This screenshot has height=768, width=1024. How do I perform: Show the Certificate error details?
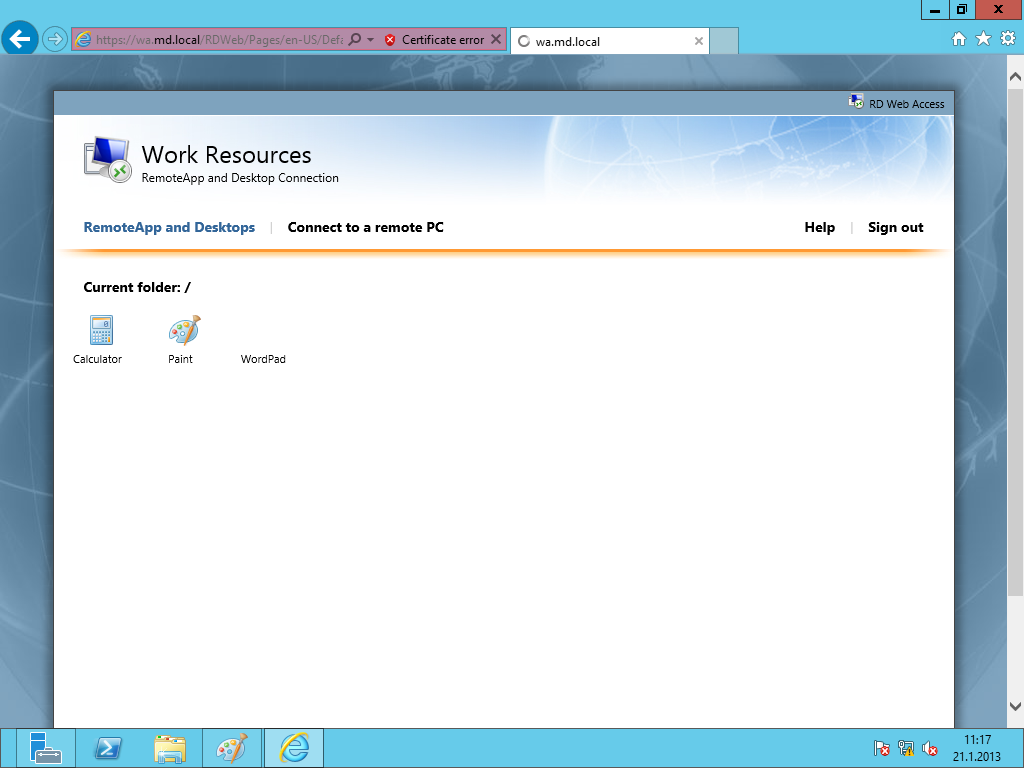435,41
